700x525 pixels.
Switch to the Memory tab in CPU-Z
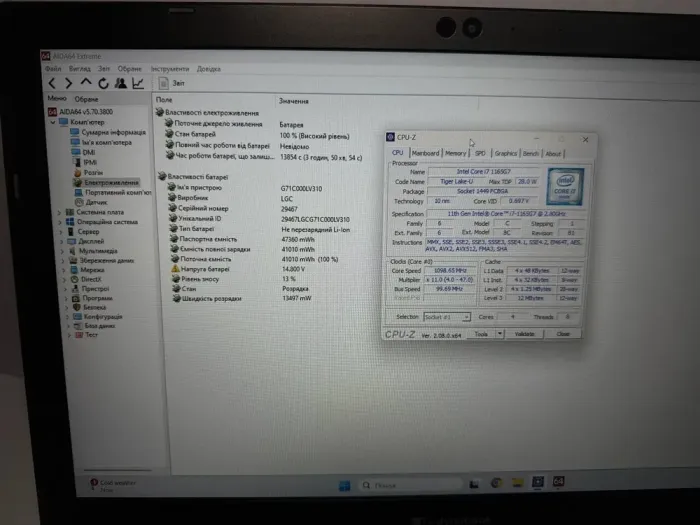point(455,153)
